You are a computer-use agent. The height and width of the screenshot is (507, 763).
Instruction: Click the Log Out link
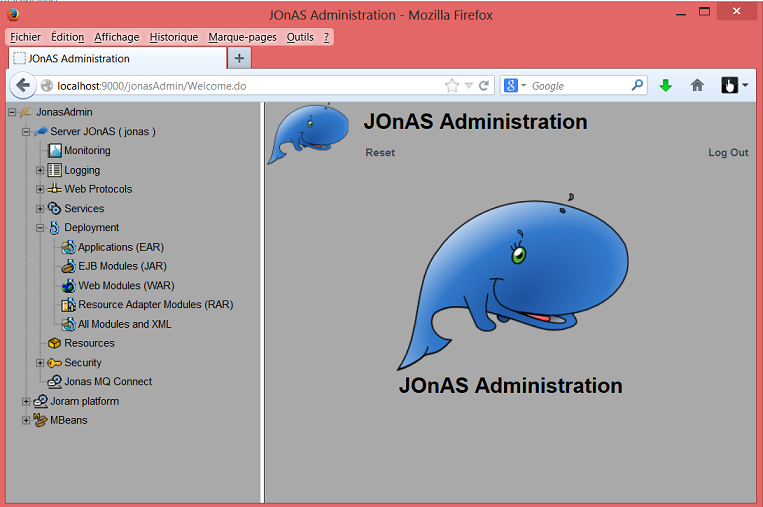[728, 153]
